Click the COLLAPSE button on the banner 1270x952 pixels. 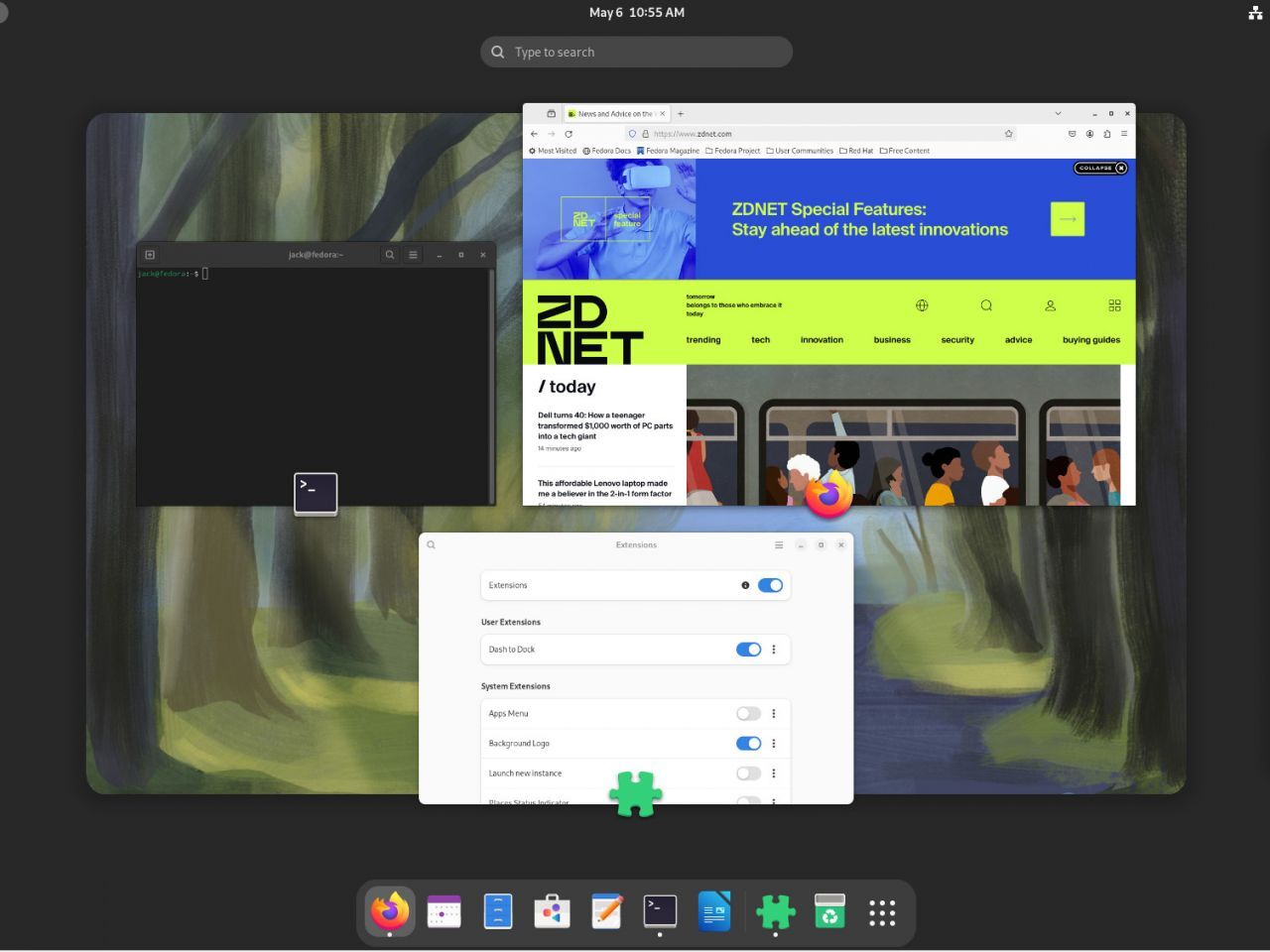[1100, 169]
